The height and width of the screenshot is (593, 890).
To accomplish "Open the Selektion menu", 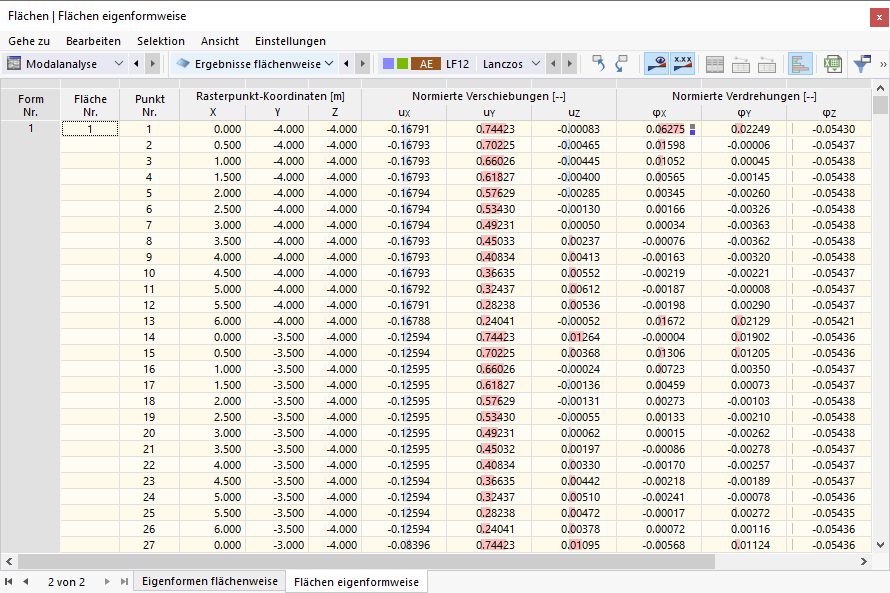I will pos(161,41).
